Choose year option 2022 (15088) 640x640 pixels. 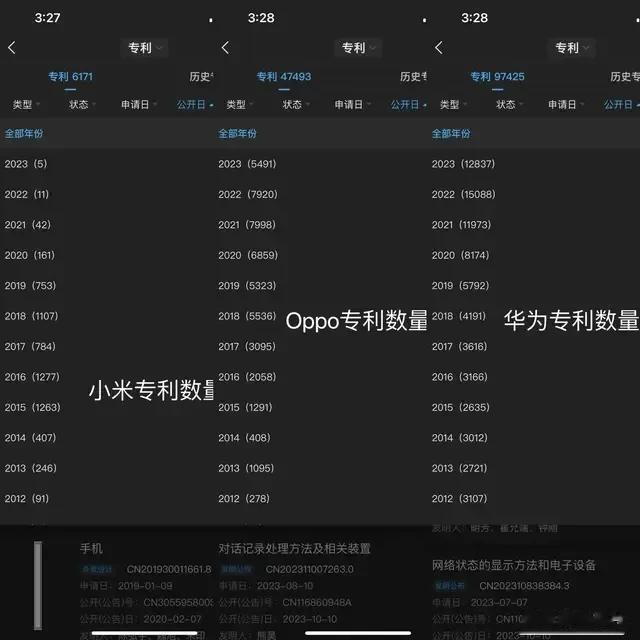(x=464, y=194)
